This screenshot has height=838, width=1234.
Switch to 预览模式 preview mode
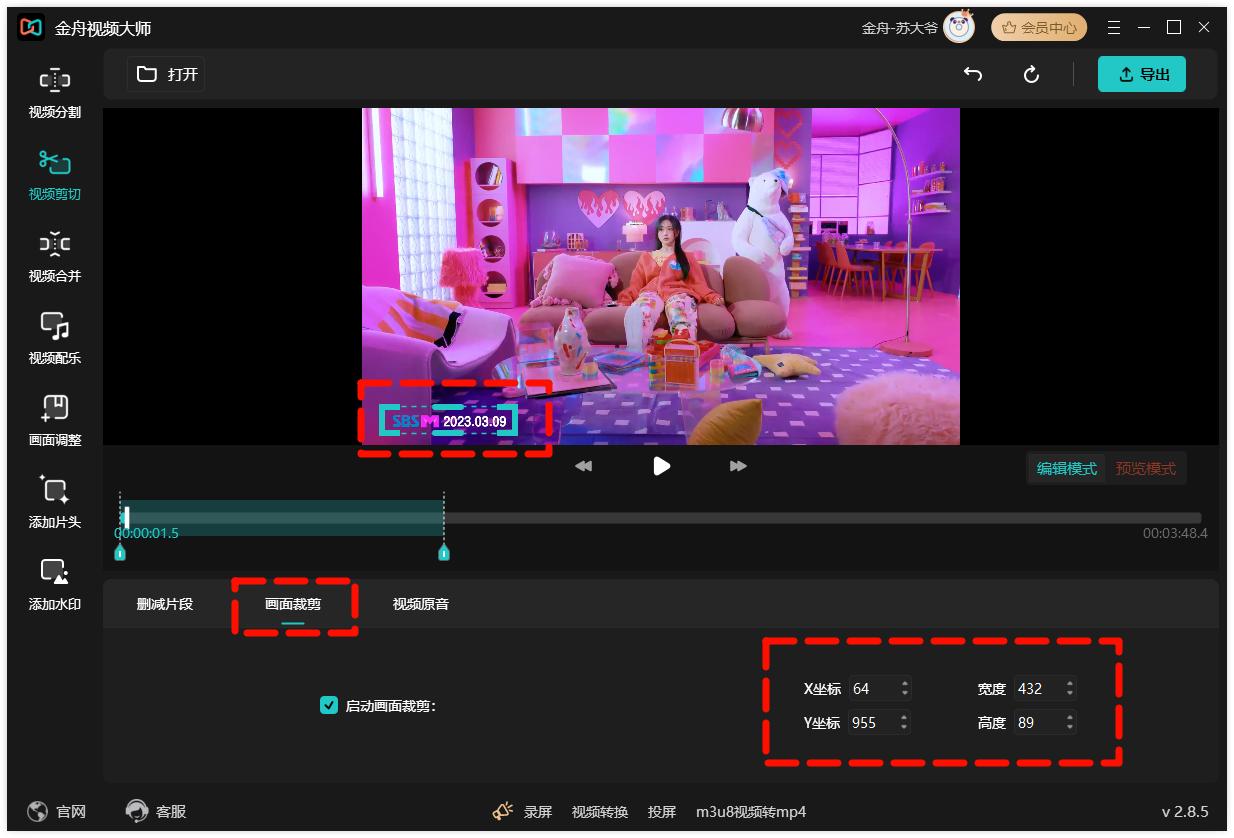(1145, 469)
